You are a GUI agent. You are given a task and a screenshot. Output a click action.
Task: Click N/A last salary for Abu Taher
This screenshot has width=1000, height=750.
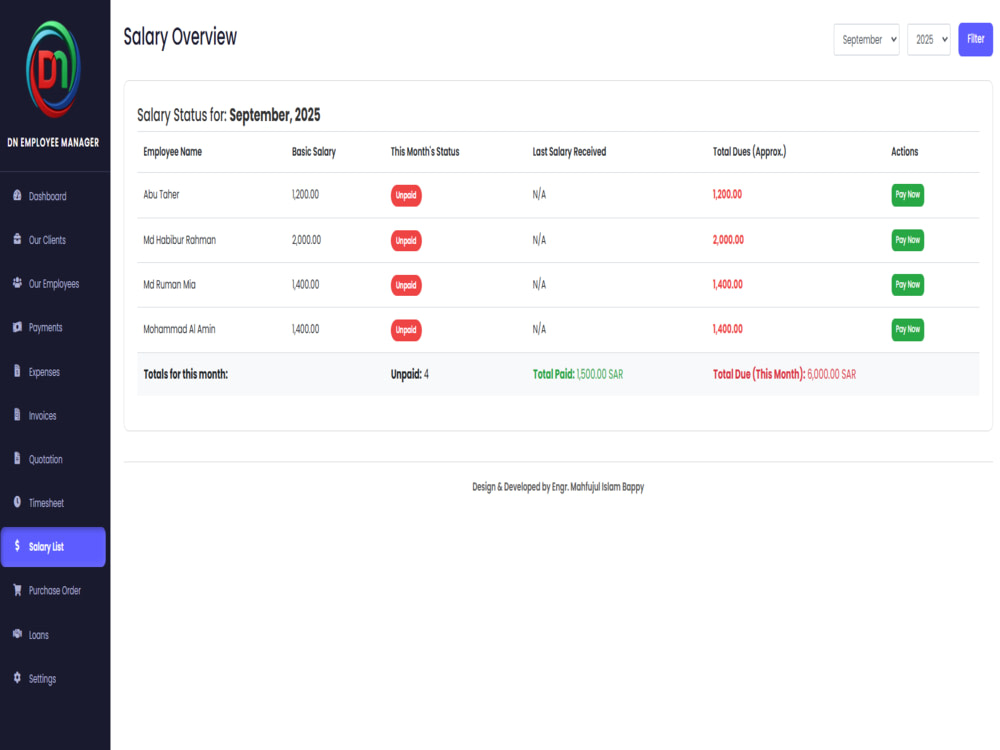(x=539, y=195)
